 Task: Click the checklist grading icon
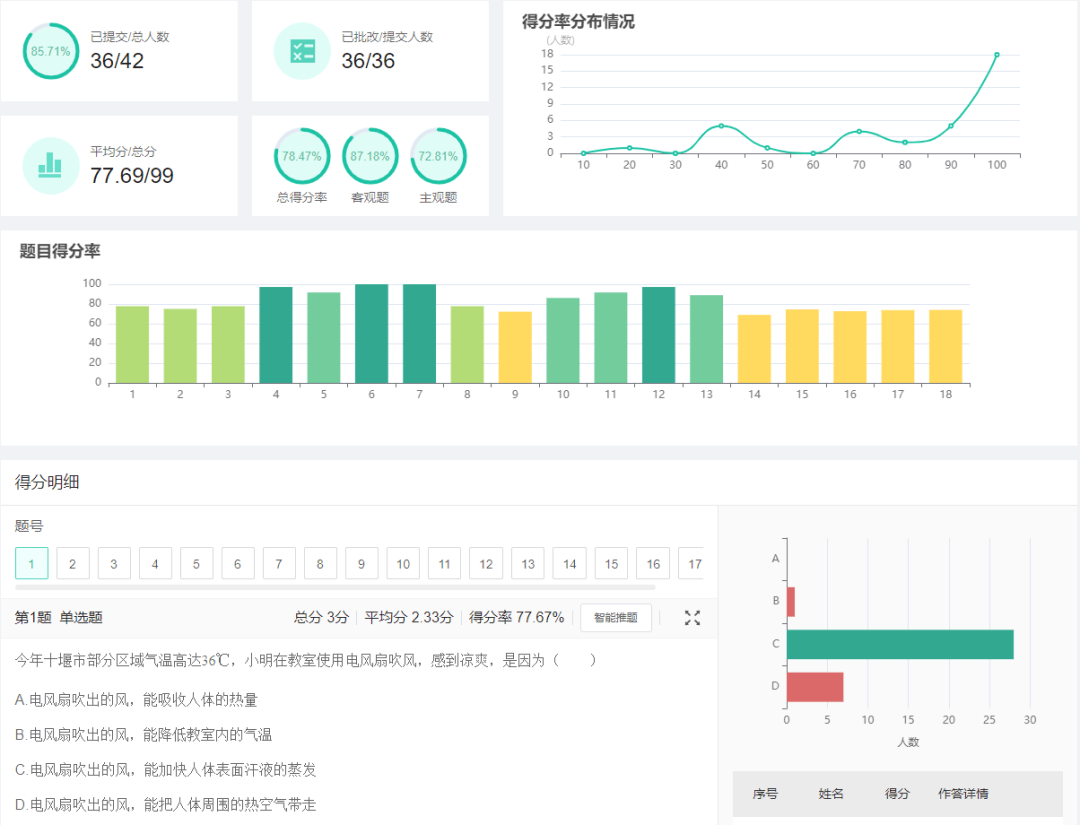302,51
